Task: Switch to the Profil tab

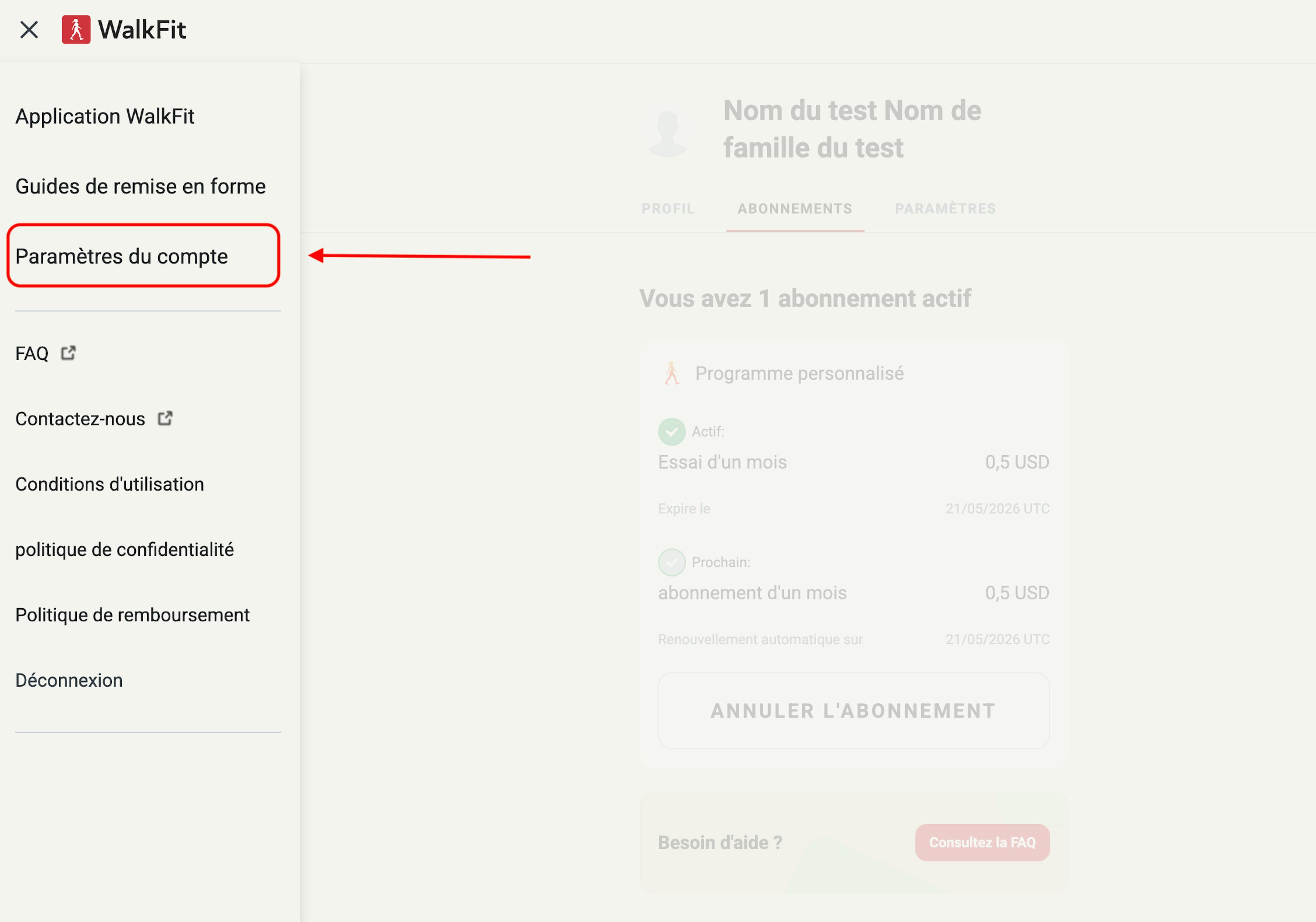Action: coord(668,209)
